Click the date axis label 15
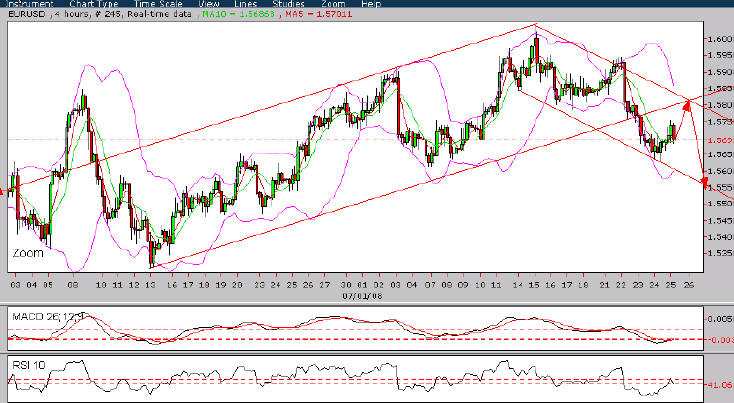Screen dimensions: 734x403 click(534, 285)
